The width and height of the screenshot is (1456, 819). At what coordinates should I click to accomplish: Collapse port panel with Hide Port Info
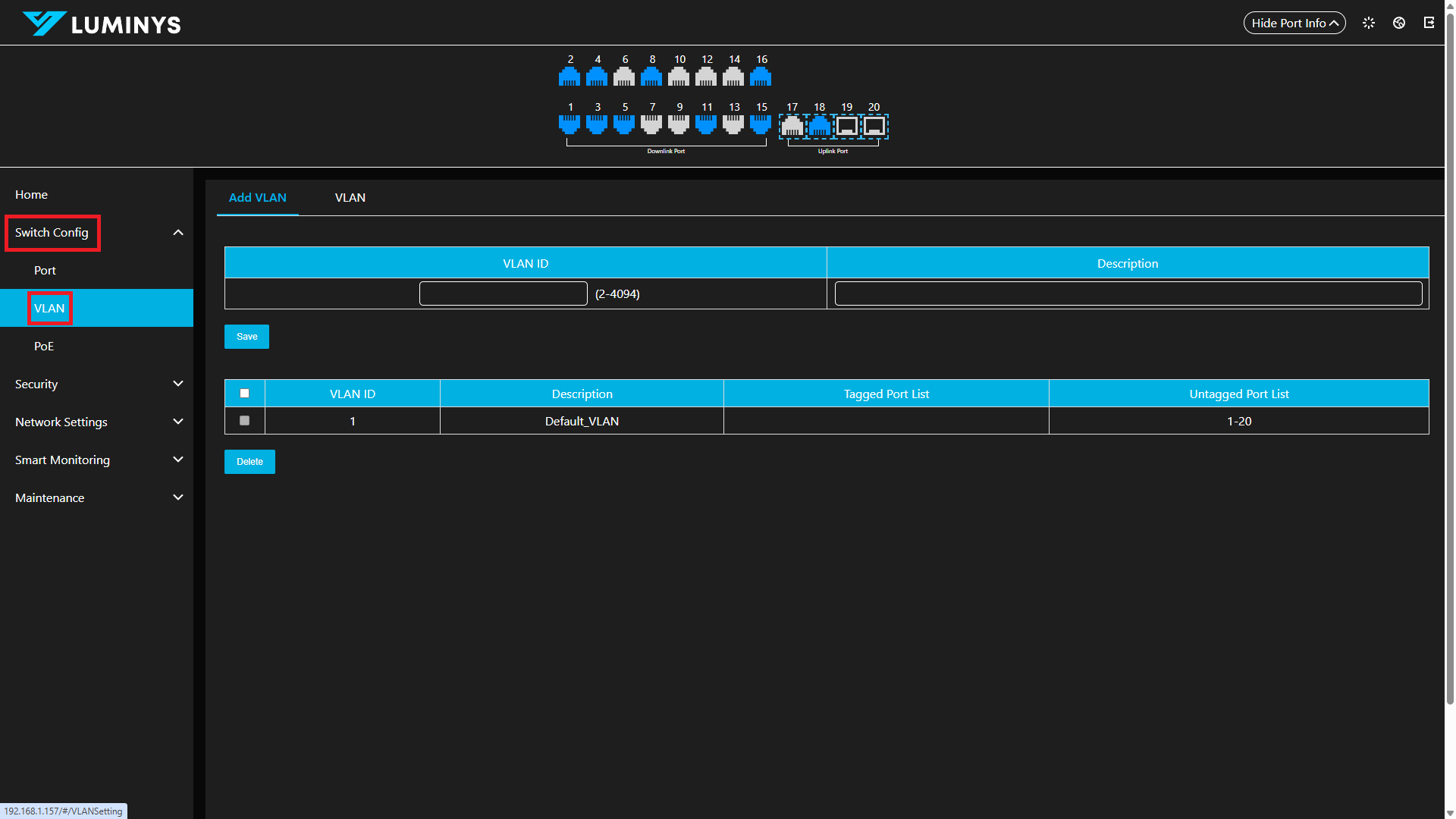coord(1294,23)
